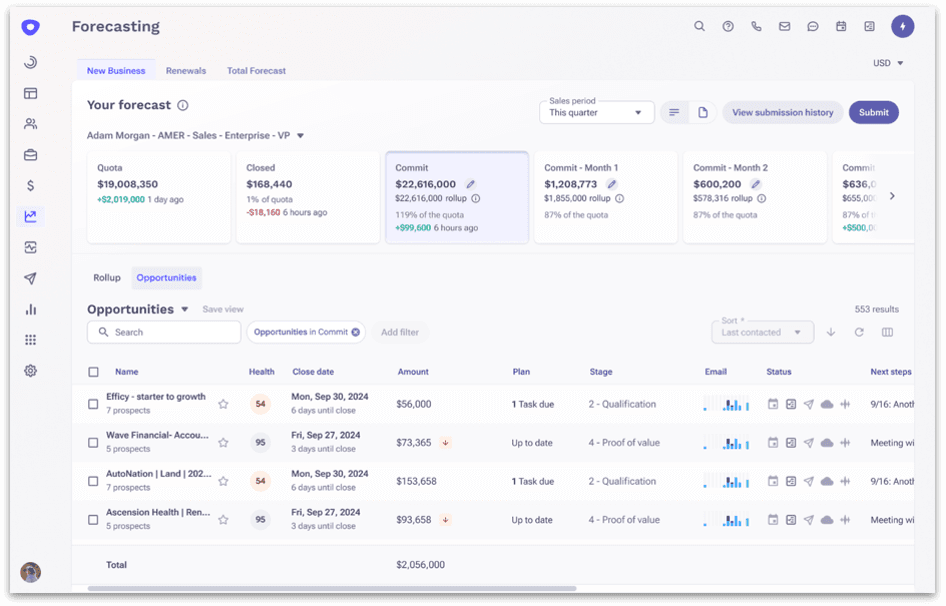Screen dimensions: 946x606
Task: Check the Efficy opportunity row checkbox
Action: pyautogui.click(x=93, y=404)
